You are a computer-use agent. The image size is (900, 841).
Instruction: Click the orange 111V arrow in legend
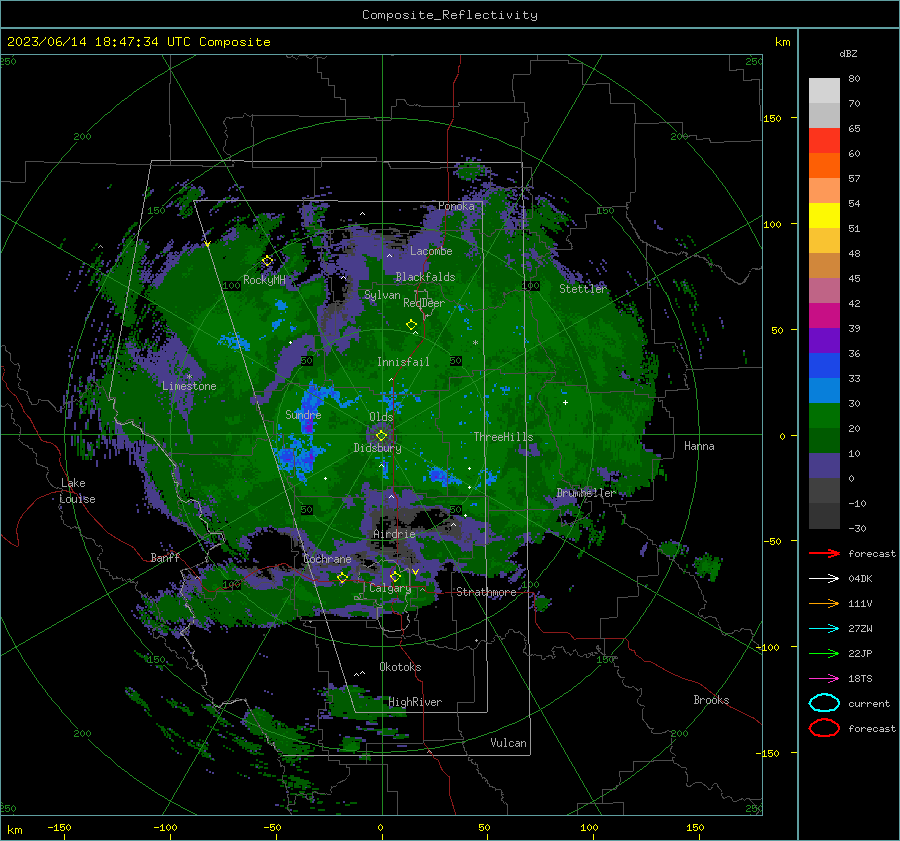[x=824, y=603]
